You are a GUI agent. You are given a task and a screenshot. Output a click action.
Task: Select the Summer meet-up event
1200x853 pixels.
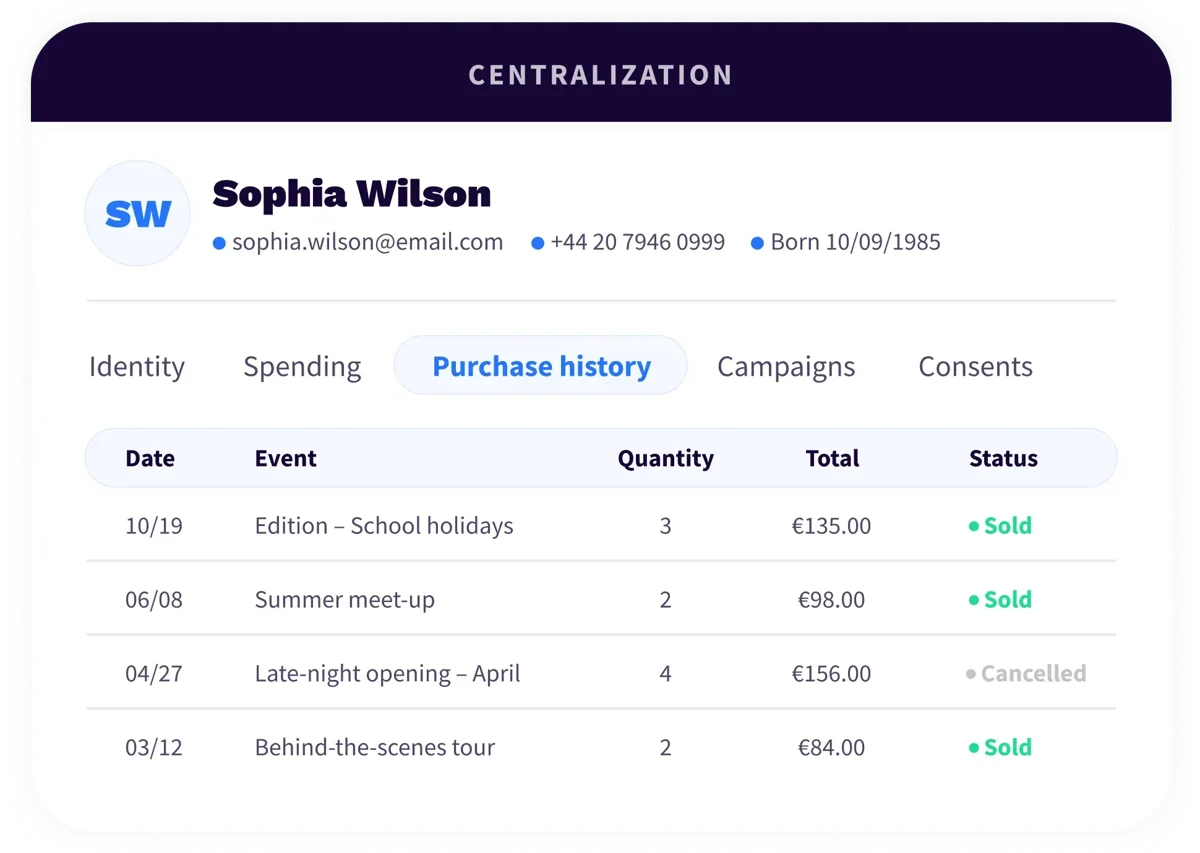click(345, 600)
